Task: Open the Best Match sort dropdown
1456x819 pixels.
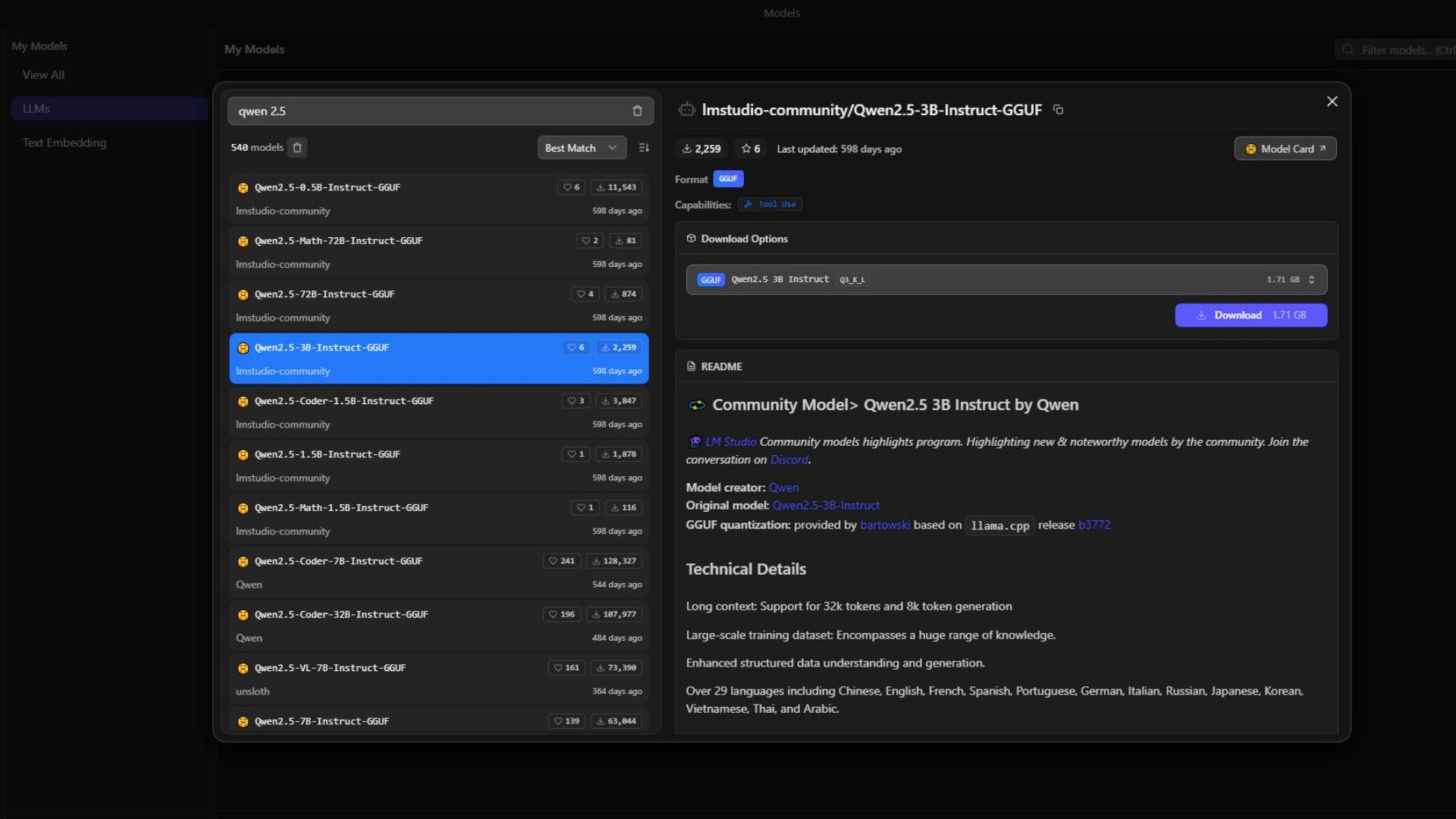Action: [582, 148]
